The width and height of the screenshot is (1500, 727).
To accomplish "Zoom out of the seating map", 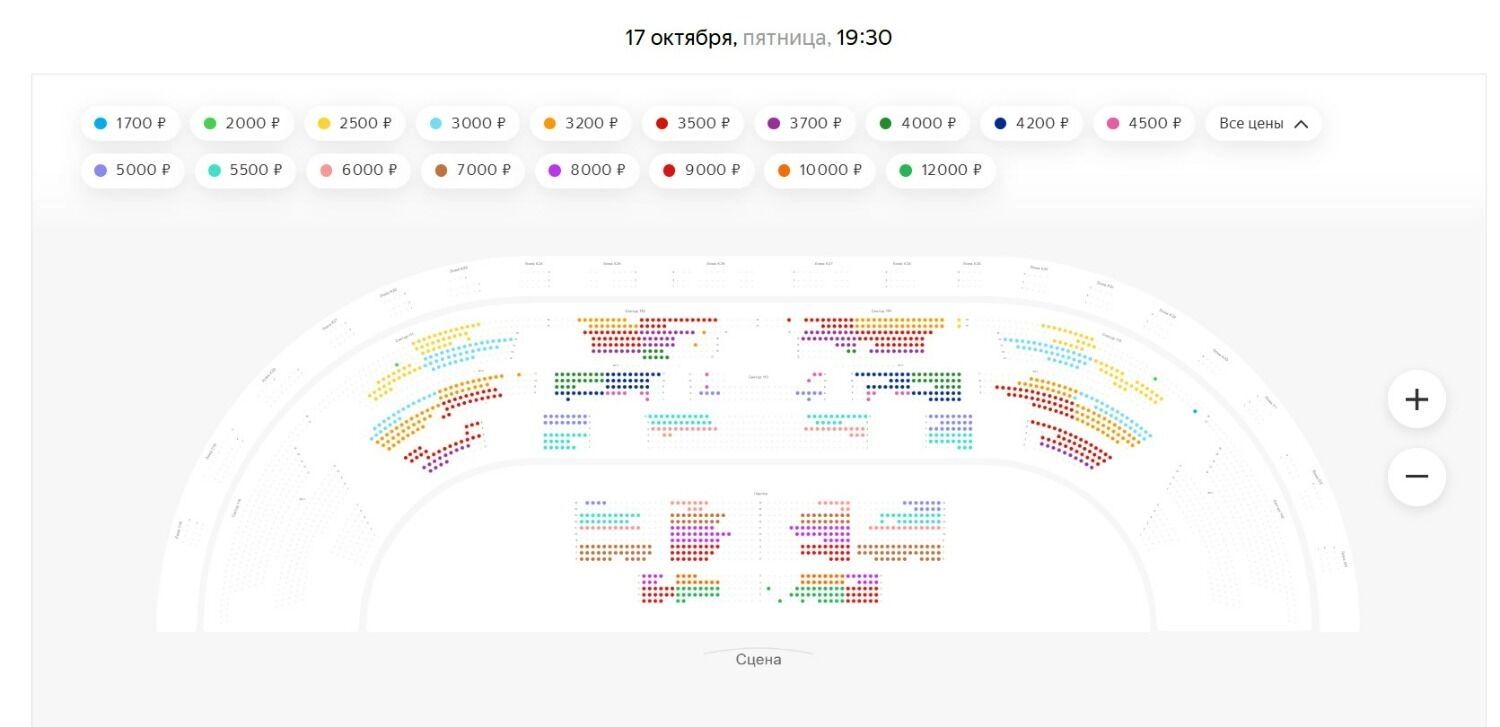I will click(1416, 477).
